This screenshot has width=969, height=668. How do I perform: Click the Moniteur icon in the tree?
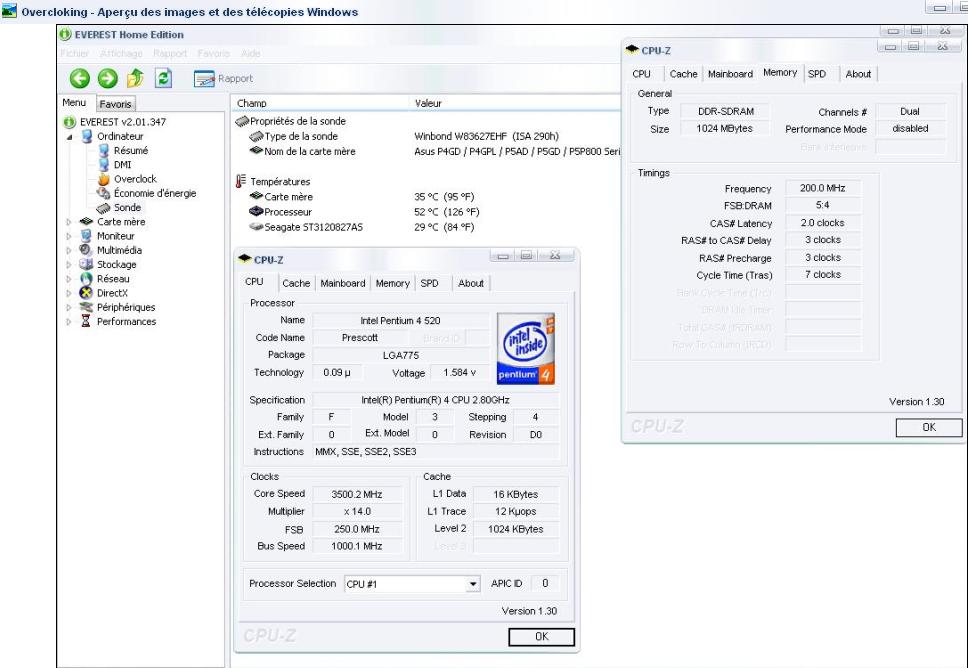(x=87, y=236)
